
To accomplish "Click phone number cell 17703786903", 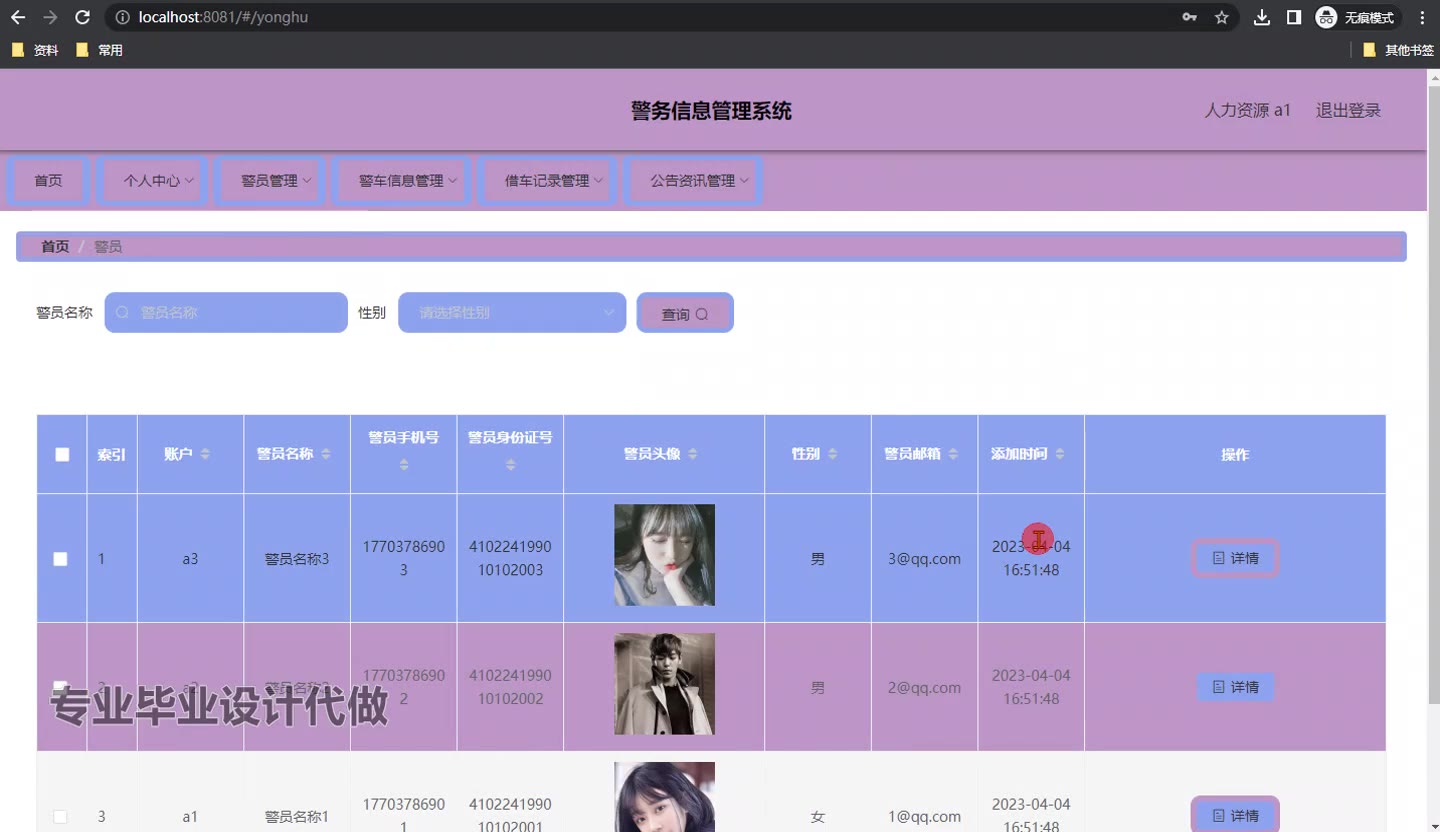I will coord(404,558).
